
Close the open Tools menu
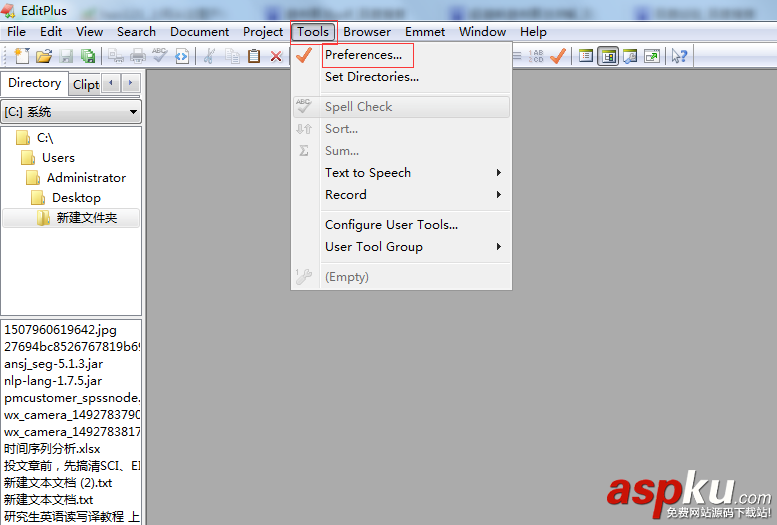[313, 32]
